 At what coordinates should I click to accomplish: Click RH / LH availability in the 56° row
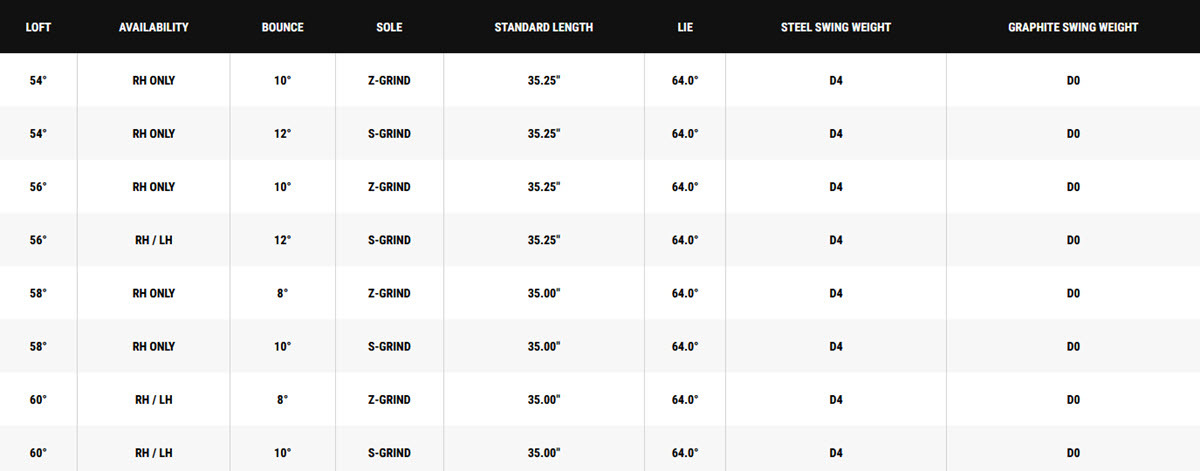tap(153, 240)
